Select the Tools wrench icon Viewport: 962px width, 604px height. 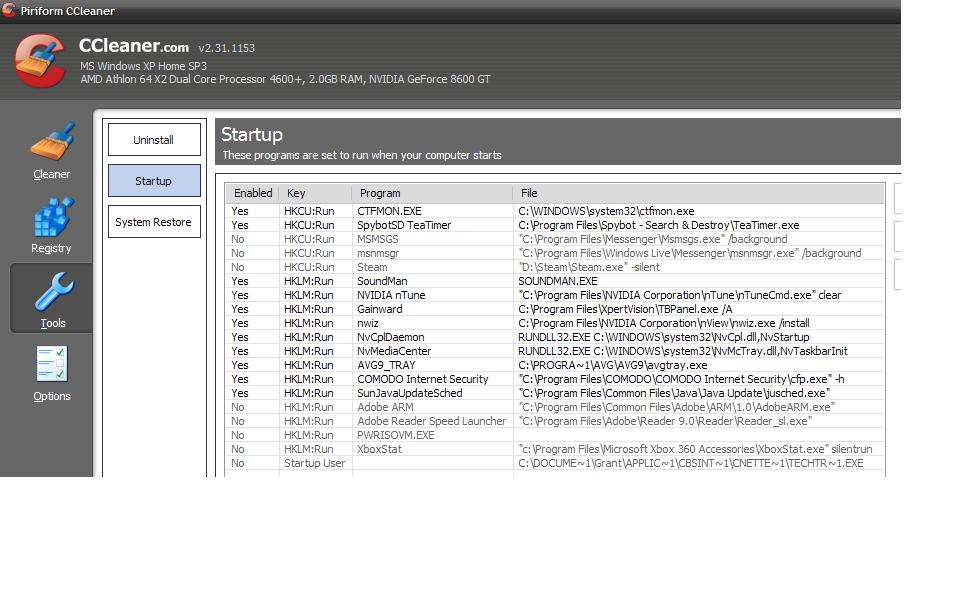(x=52, y=293)
